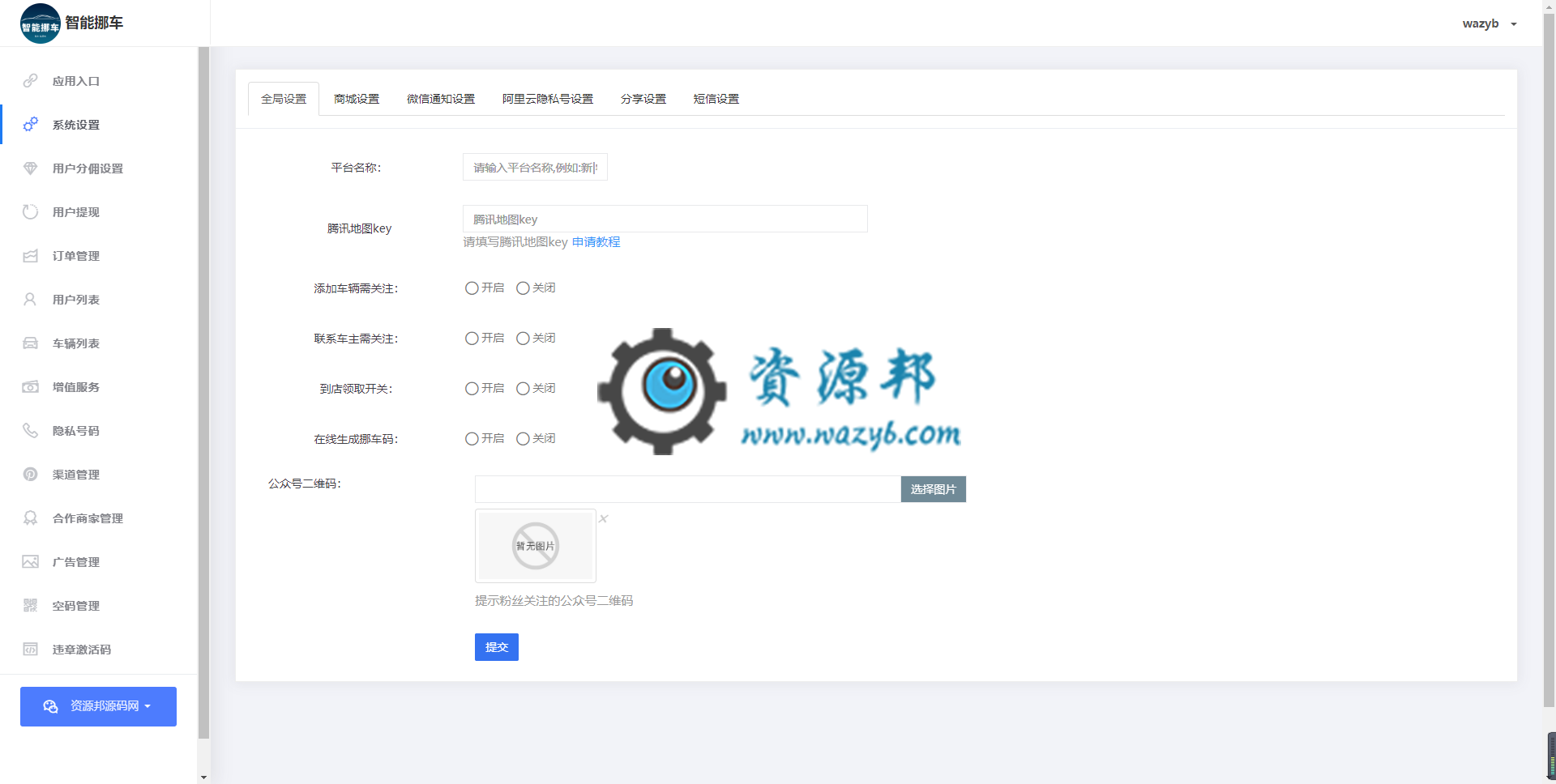Click the 订单管理 chart icon
This screenshot has height=784, width=1556.
(30, 256)
